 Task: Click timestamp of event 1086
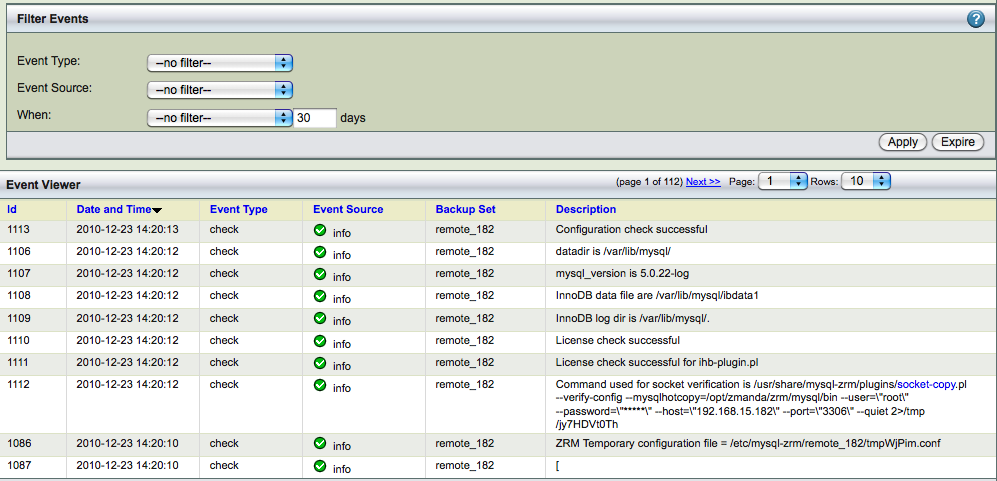127,443
